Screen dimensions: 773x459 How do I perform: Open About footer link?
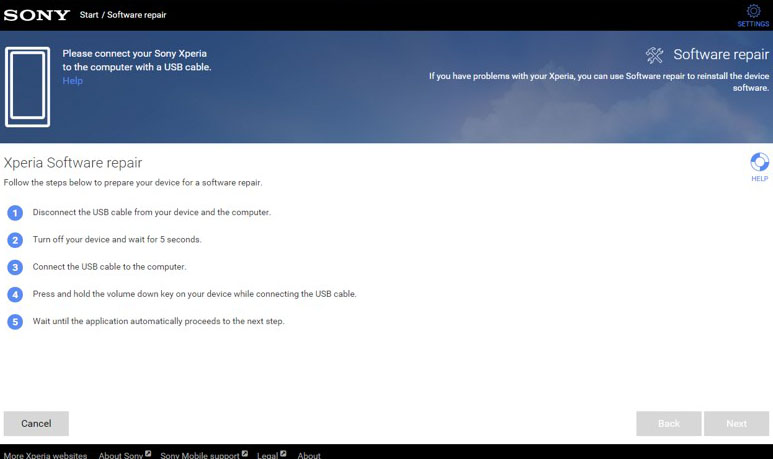coord(309,455)
